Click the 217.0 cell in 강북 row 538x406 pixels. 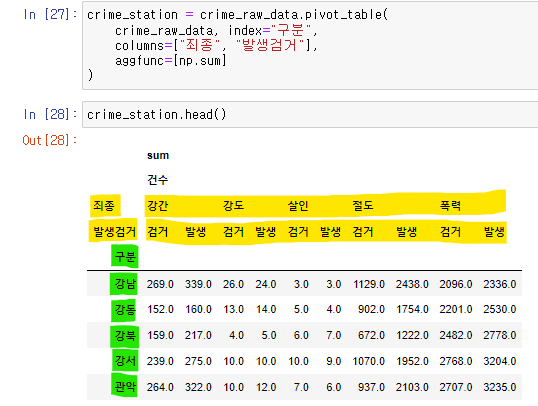coord(198,335)
